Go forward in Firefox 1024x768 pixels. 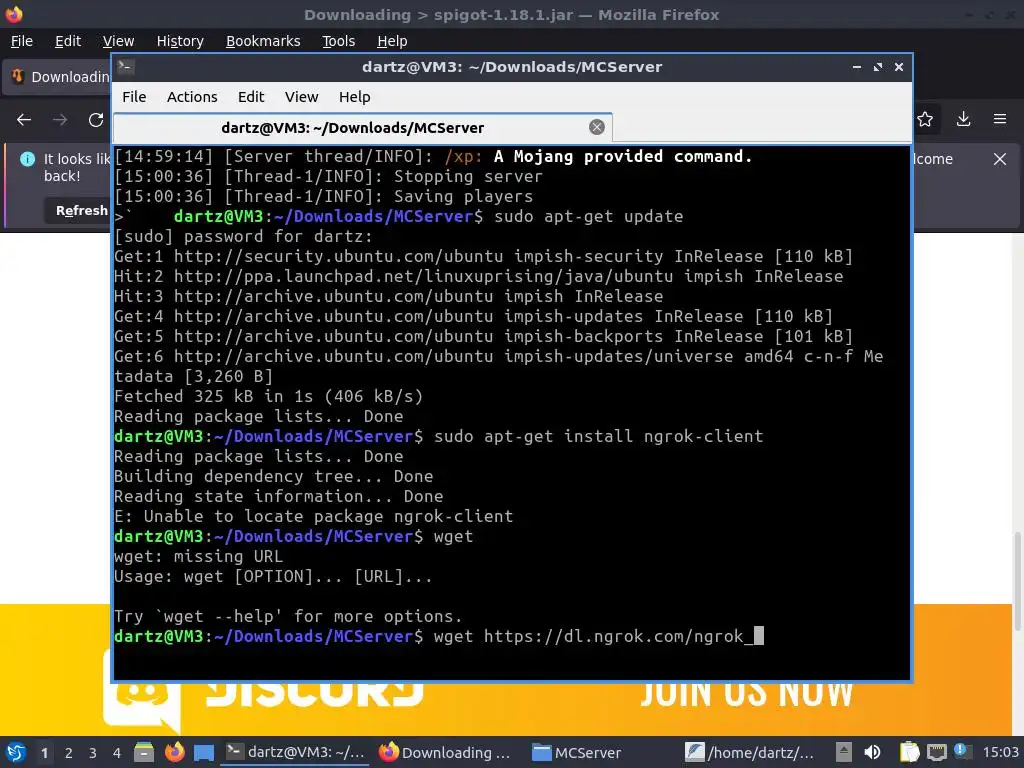point(60,120)
